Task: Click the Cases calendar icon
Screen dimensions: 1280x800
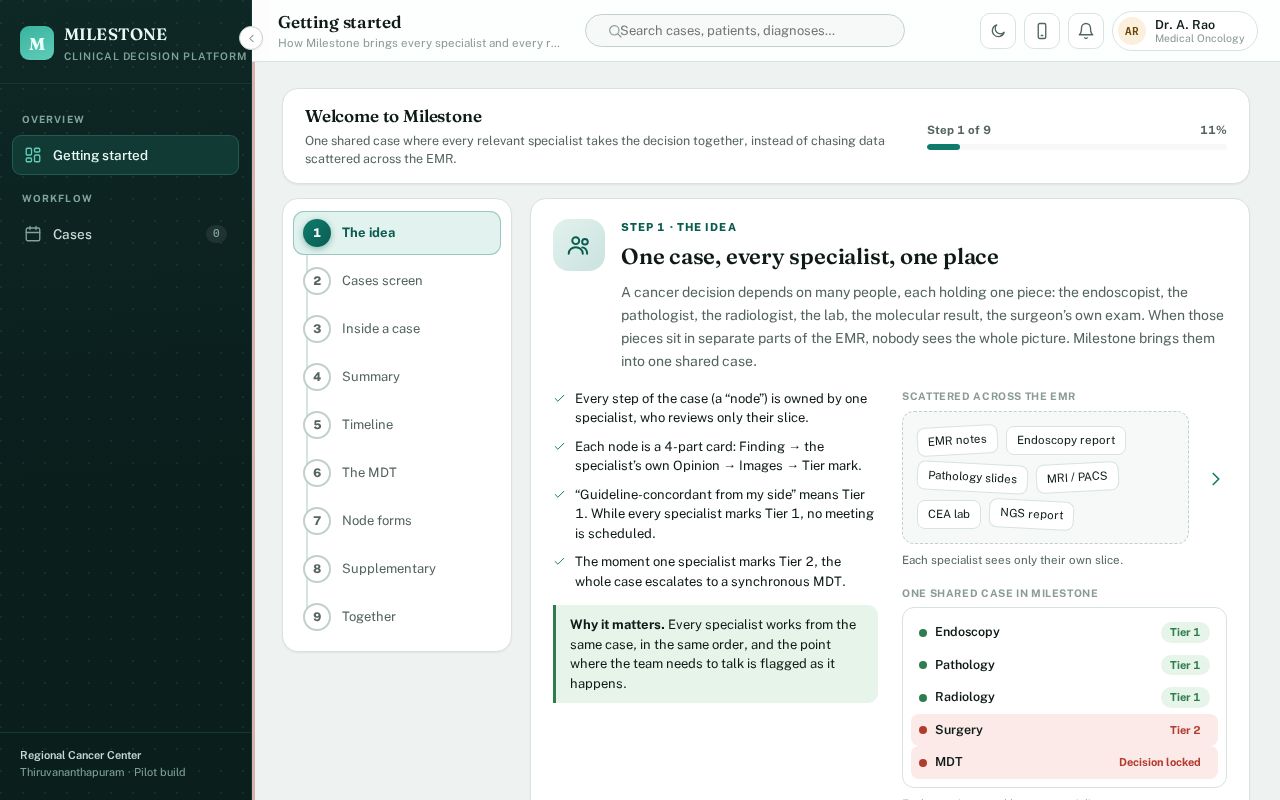Action: coord(33,234)
